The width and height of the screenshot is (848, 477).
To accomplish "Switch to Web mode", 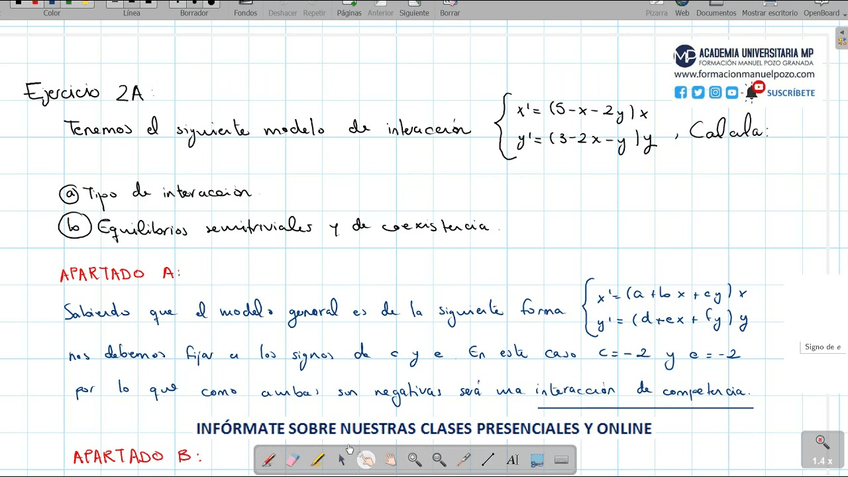I will pos(682,9).
